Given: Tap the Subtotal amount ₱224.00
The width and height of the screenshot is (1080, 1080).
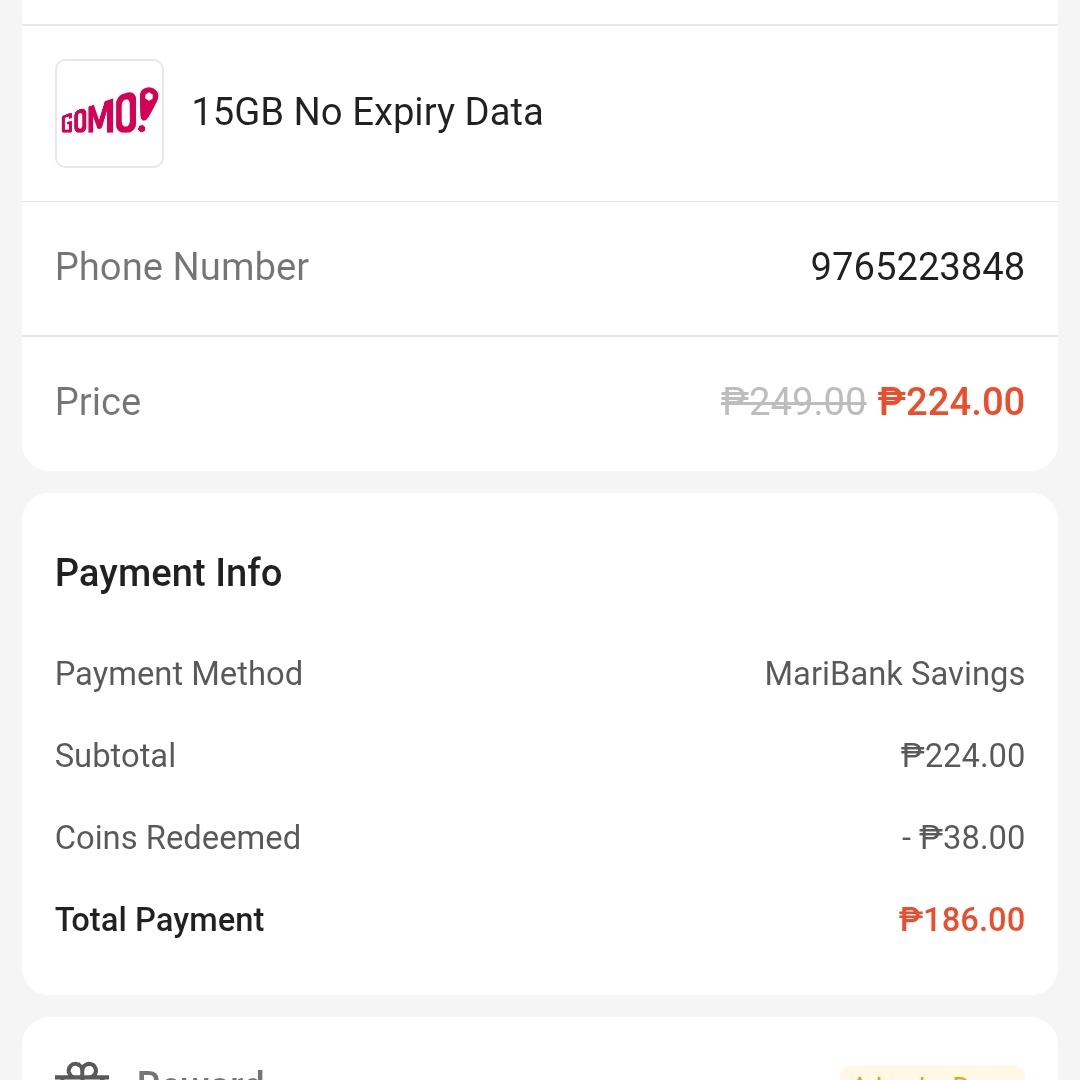Looking at the screenshot, I should point(962,756).
